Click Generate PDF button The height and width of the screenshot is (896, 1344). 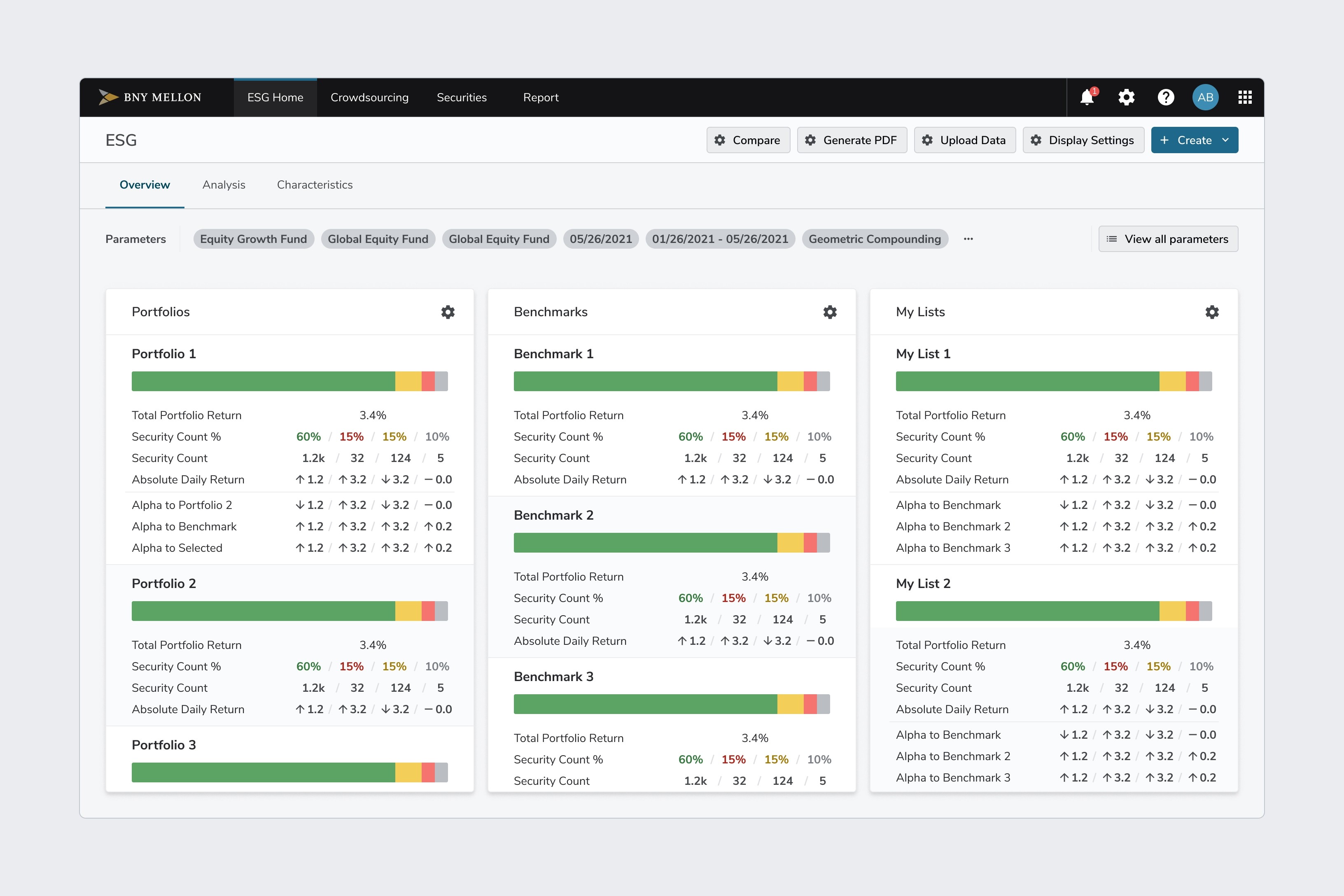(x=852, y=140)
